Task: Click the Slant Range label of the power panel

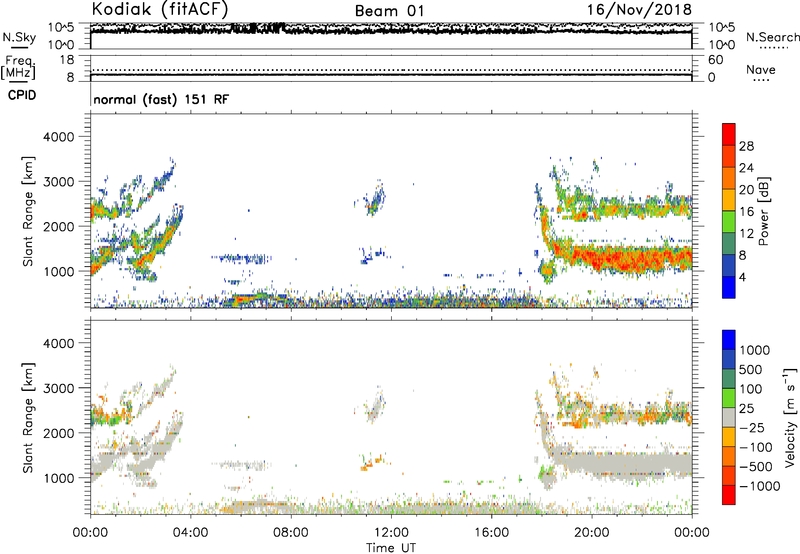Action: pos(28,211)
